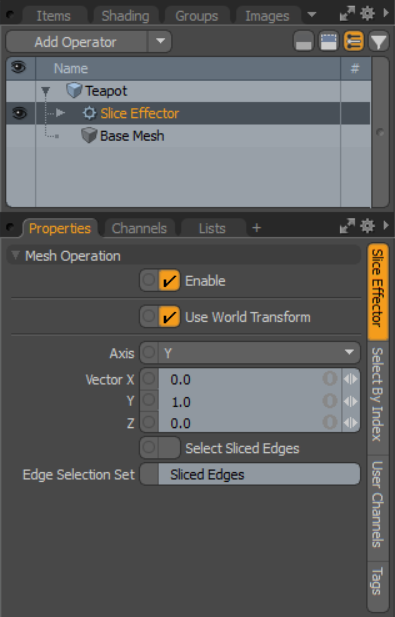This screenshot has height=617, width=395.
Task: Click the Slice Effector gear icon
Action: tap(89, 113)
